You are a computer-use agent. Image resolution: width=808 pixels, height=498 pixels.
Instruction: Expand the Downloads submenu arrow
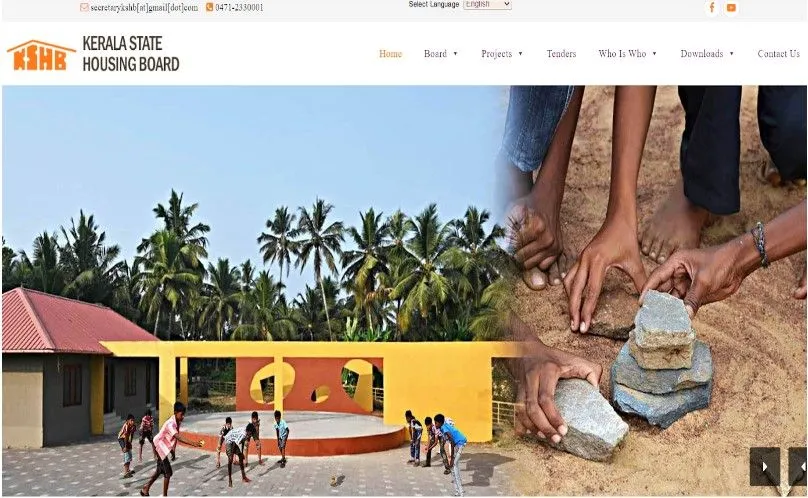(x=732, y=54)
